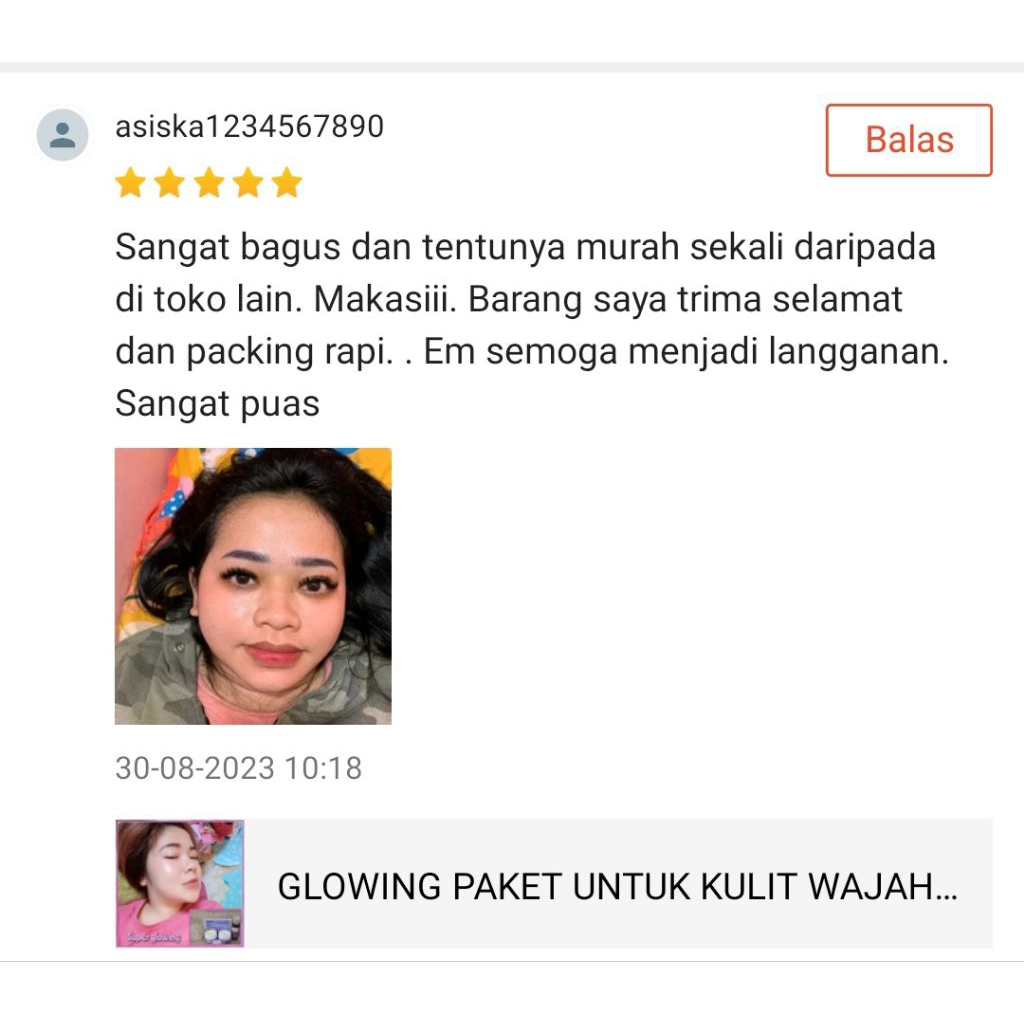Select the first yellow rating star
Image resolution: width=1024 pixels, height=1024 pixels.
pos(131,182)
